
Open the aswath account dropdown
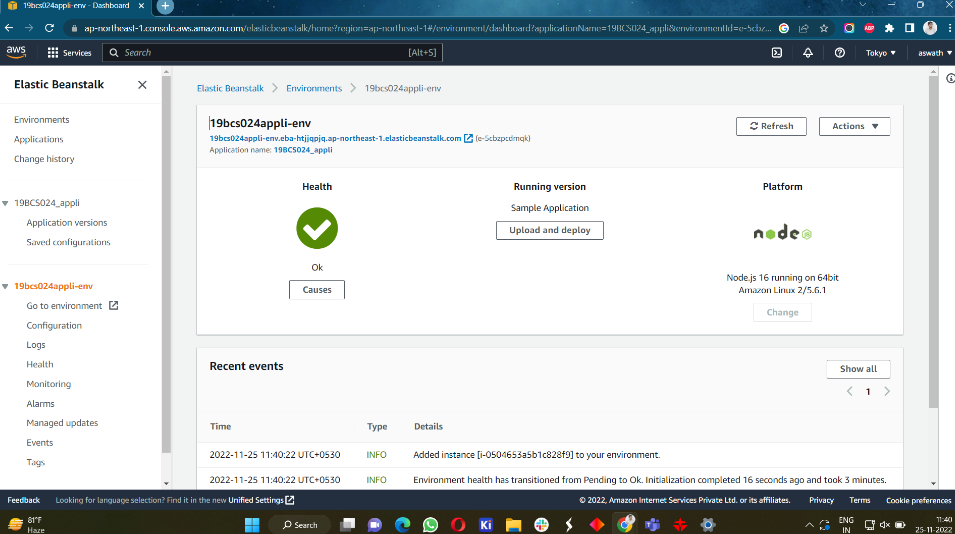935,53
